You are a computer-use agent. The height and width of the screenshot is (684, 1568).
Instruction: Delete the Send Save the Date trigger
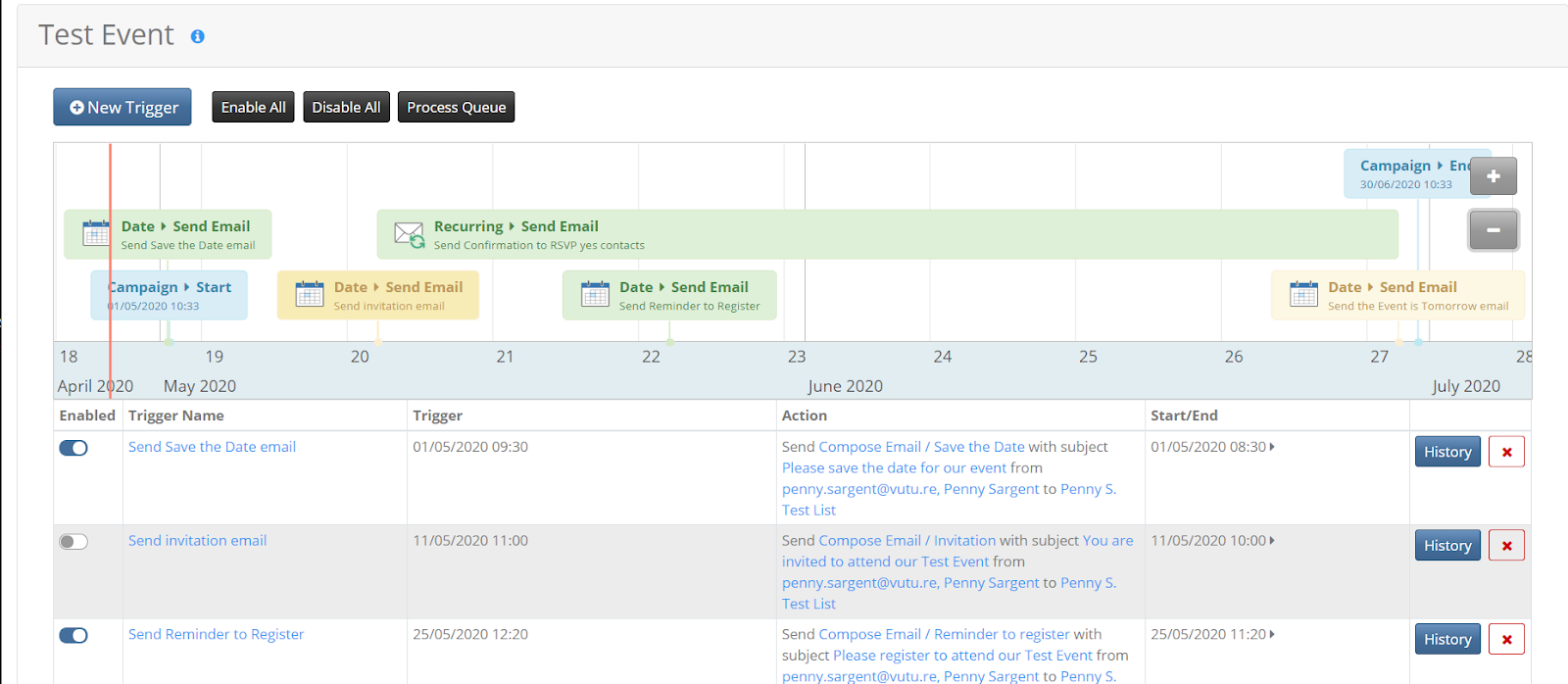[1506, 452]
